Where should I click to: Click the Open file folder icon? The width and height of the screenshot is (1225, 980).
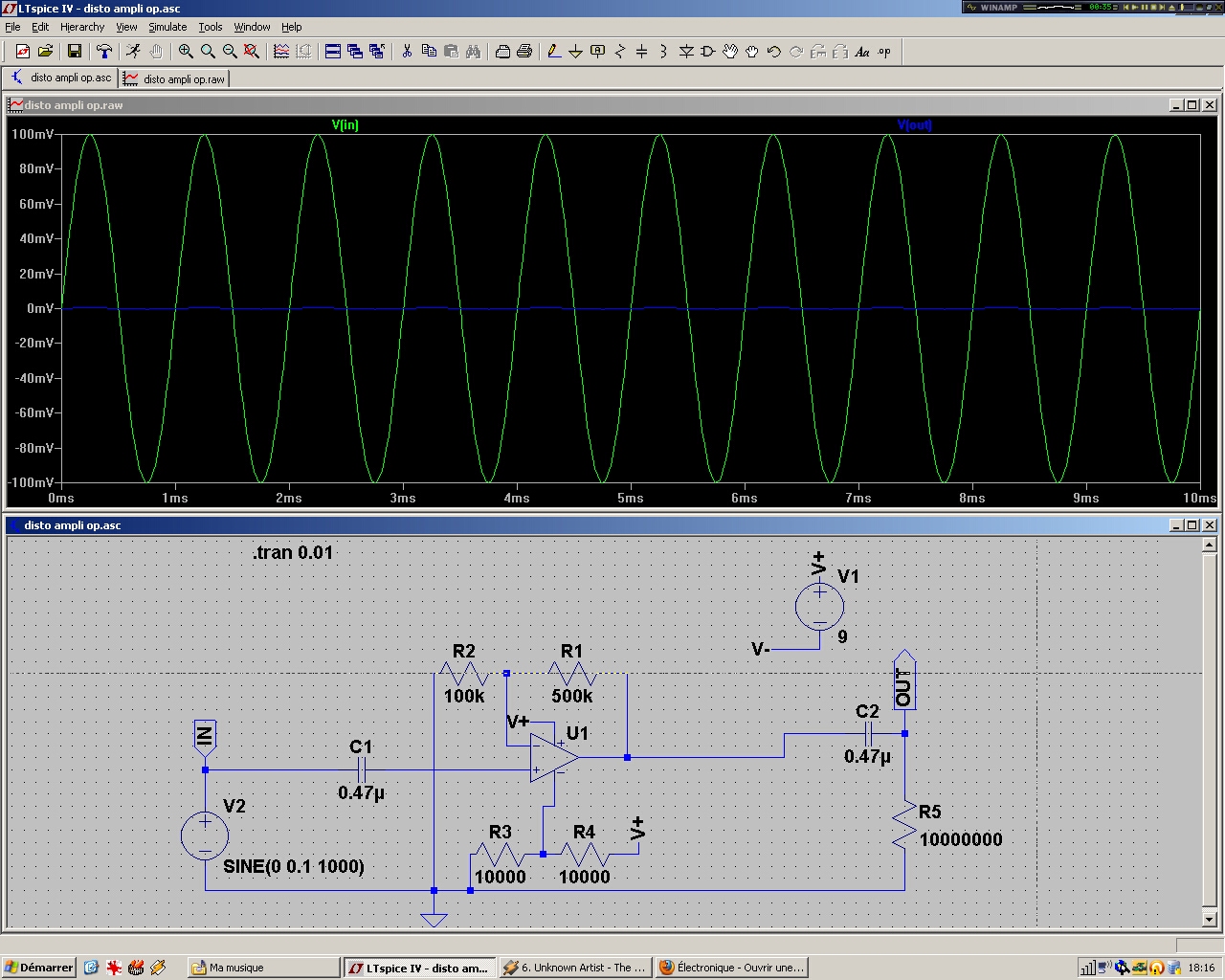pos(45,52)
